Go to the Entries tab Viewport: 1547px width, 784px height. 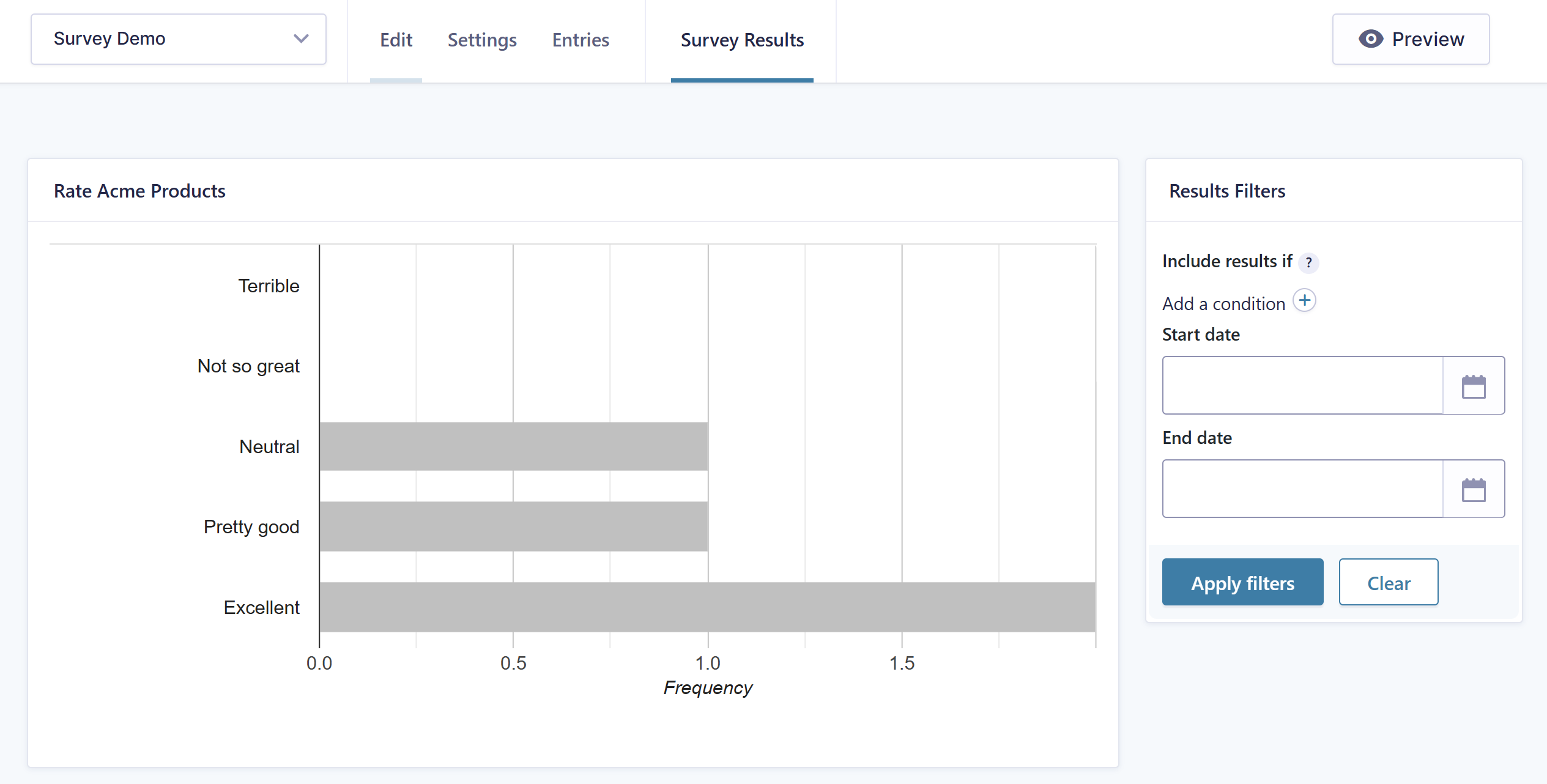[x=581, y=40]
